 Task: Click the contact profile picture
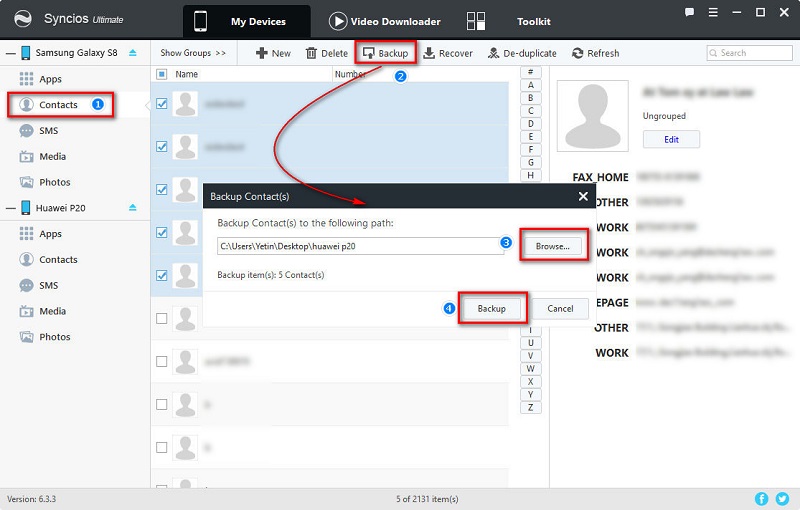[x=592, y=116]
